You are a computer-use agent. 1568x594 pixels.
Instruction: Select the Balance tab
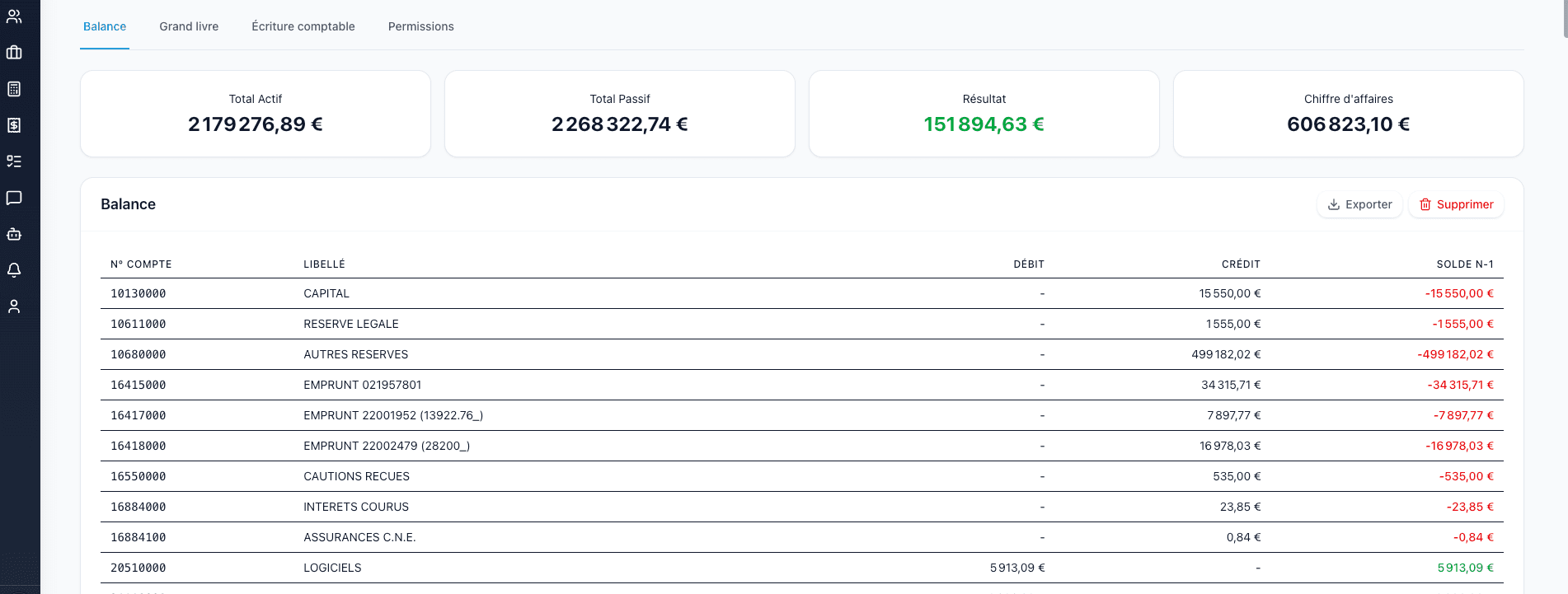coord(105,26)
